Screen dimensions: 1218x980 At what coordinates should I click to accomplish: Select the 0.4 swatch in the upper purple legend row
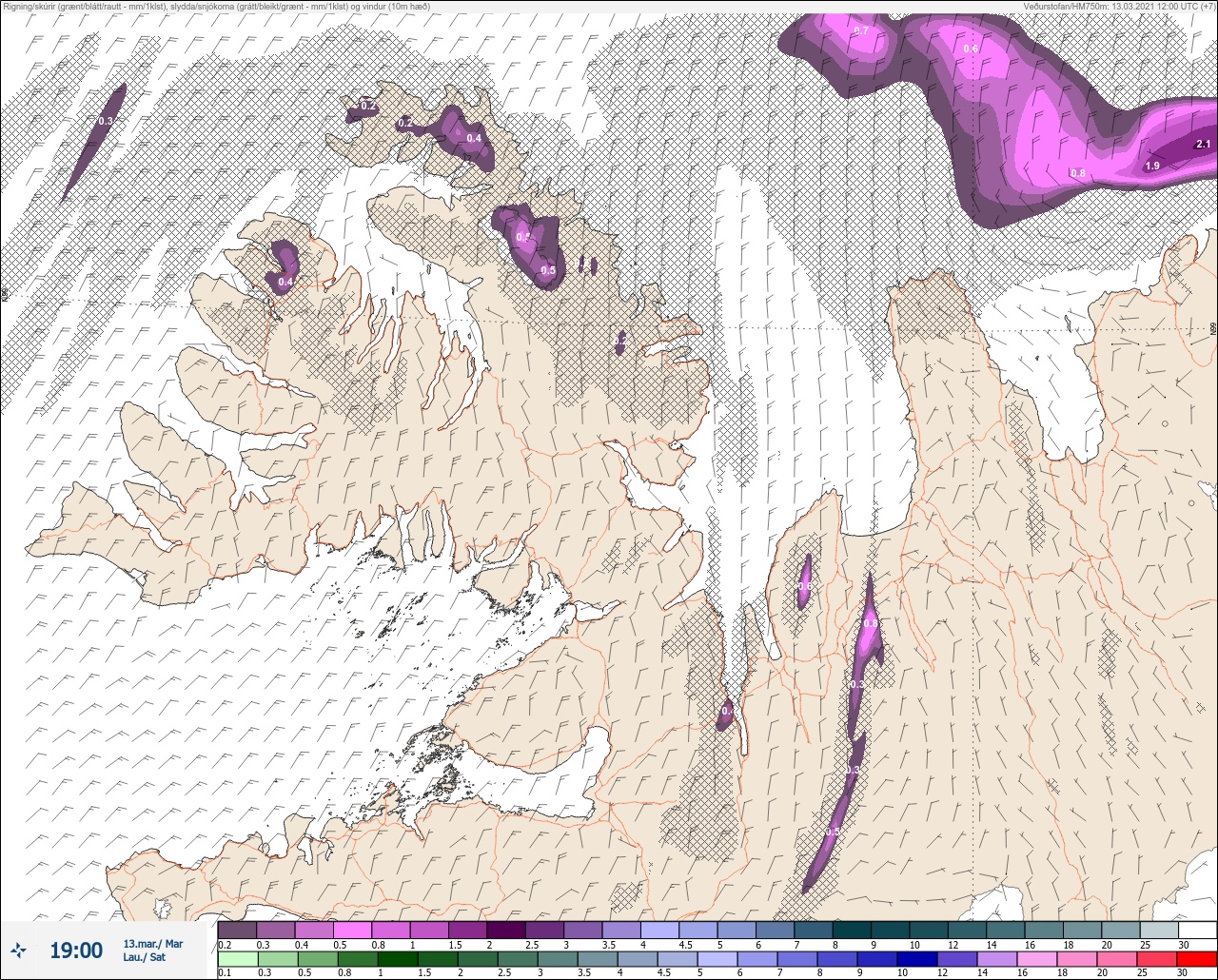tap(314, 930)
